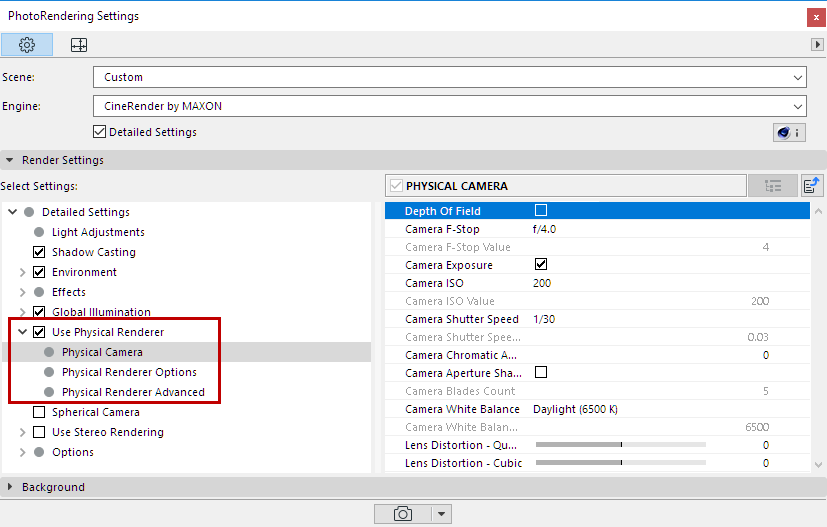Expand the Options tree node
This screenshot has width=827, height=527.
click(x=22, y=452)
